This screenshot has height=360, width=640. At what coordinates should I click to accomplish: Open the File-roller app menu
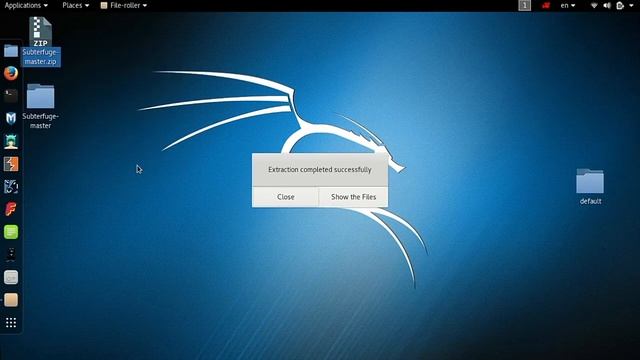tap(124, 5)
